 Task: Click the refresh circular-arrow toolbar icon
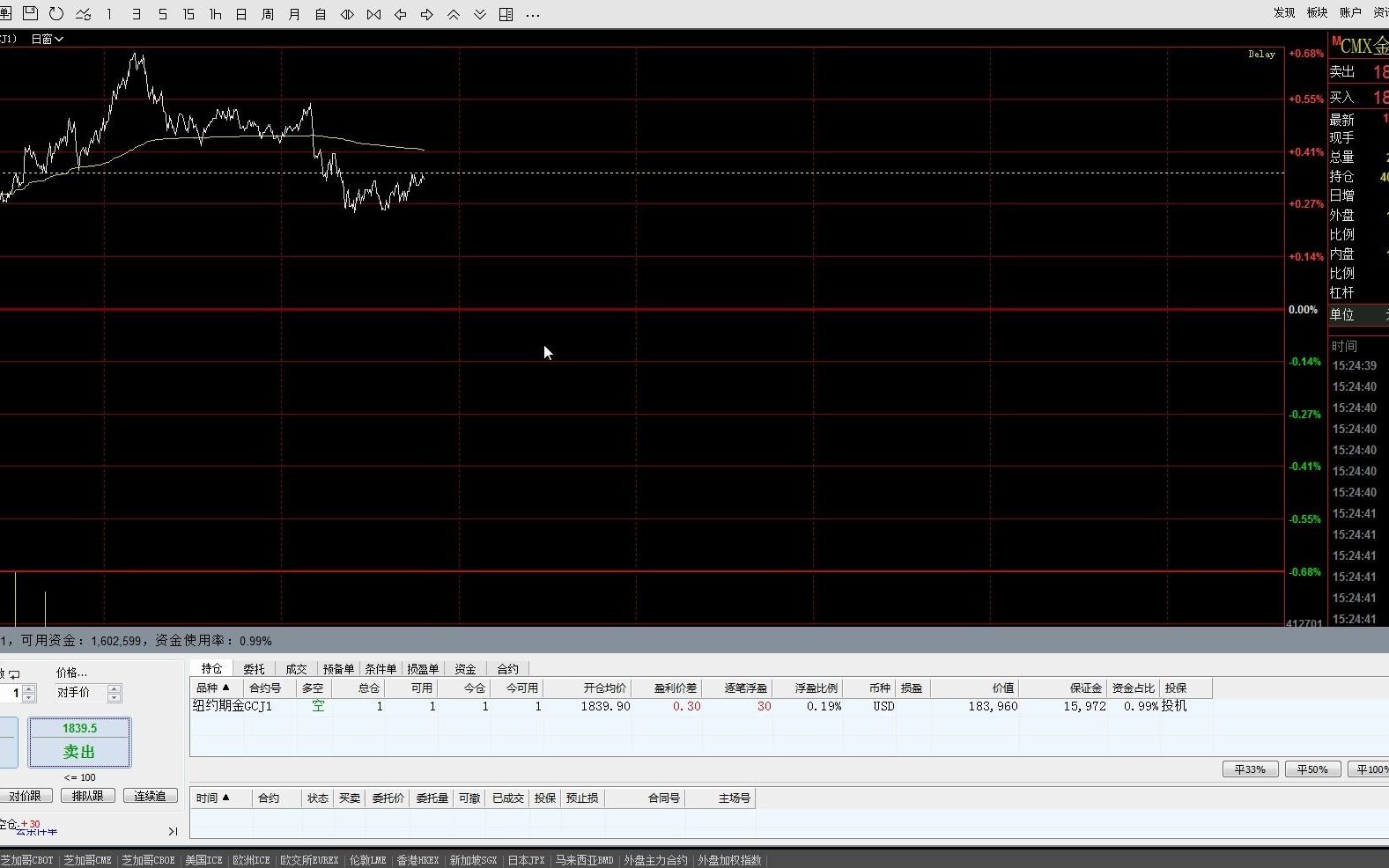pos(56,13)
